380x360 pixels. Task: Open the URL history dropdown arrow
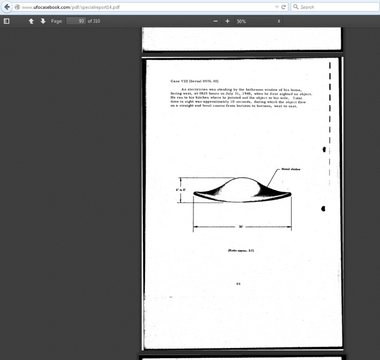pyautogui.click(x=277, y=7)
